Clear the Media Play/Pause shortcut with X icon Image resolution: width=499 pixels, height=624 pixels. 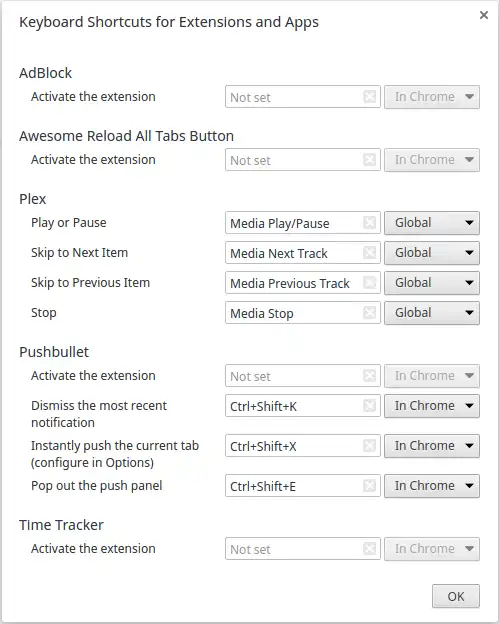[370, 223]
